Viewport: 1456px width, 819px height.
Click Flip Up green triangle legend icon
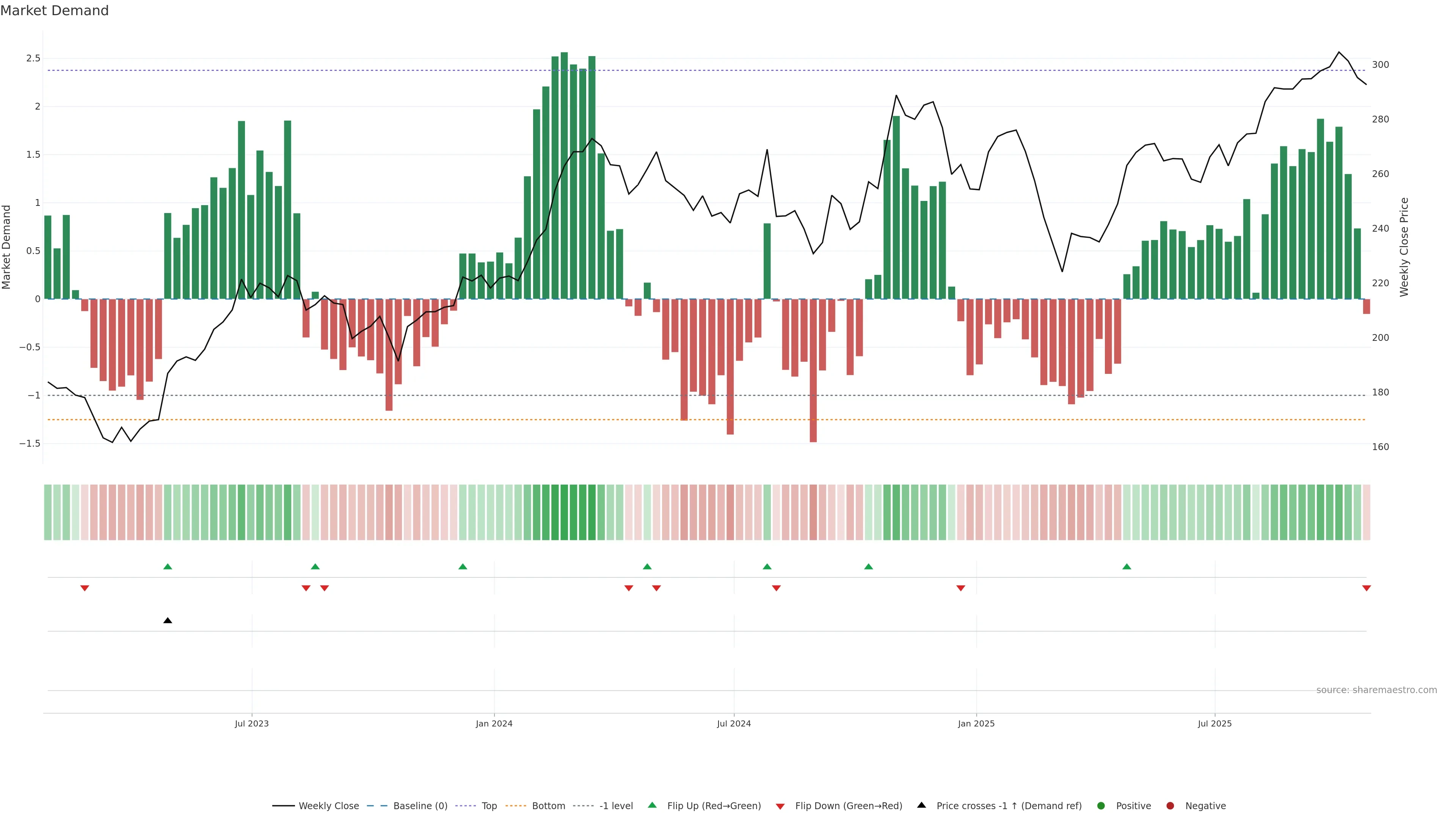pyautogui.click(x=652, y=805)
